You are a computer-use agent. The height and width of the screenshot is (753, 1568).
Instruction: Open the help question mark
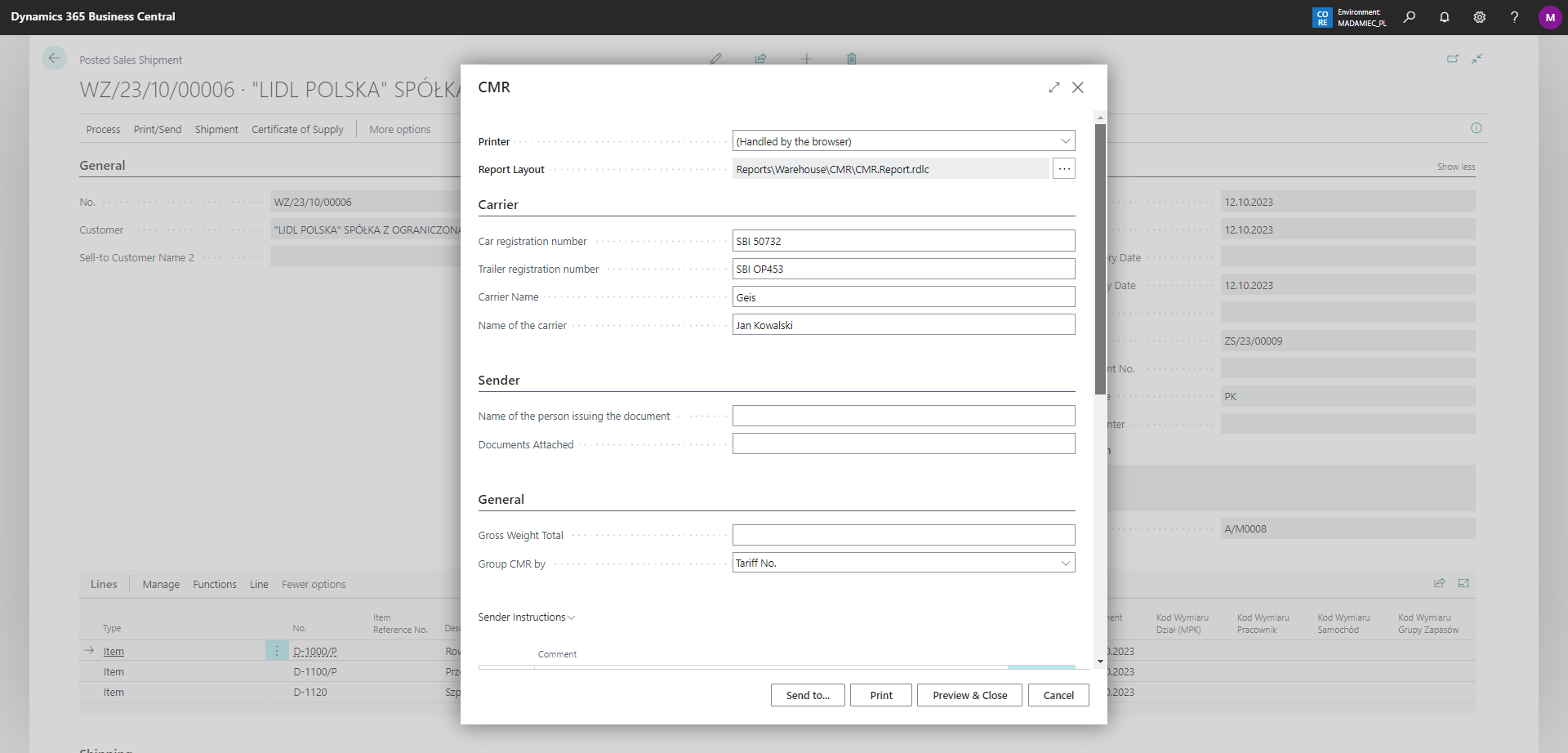click(1514, 17)
